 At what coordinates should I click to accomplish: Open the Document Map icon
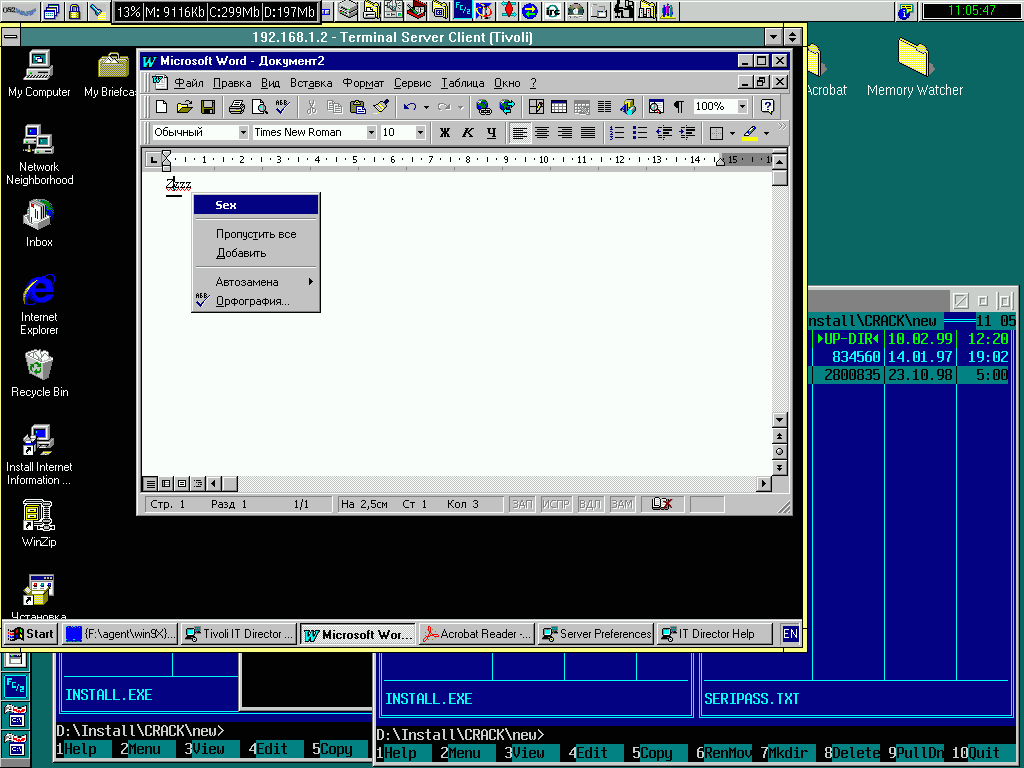point(656,106)
